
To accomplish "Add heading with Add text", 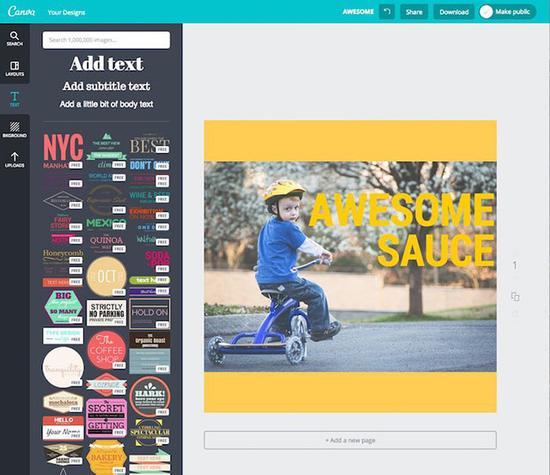I will (x=106, y=64).
